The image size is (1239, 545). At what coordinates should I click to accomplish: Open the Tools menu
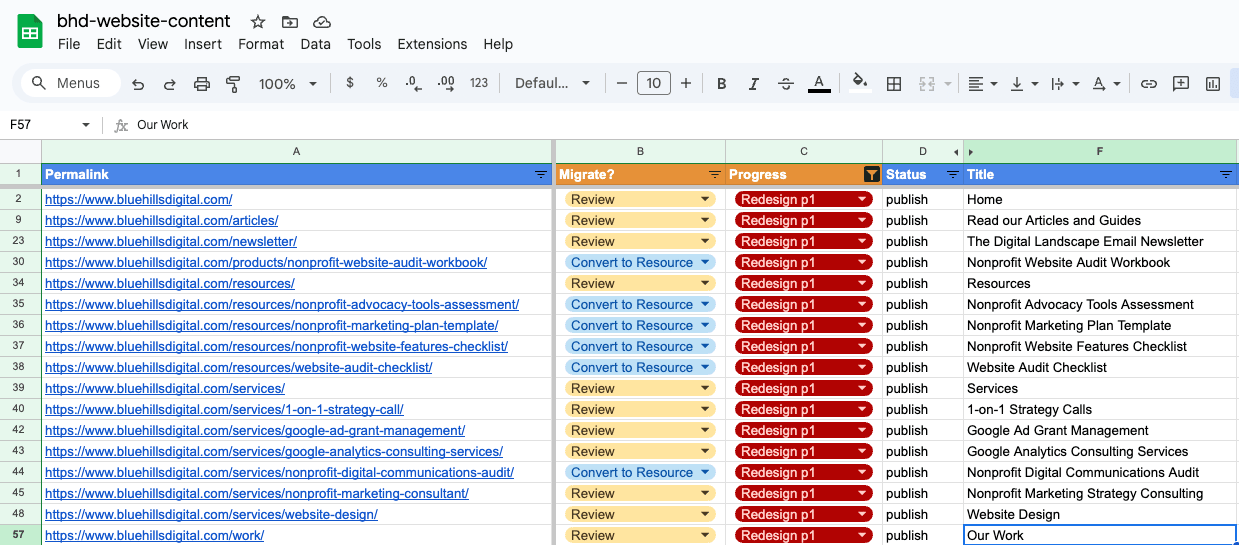[x=364, y=44]
